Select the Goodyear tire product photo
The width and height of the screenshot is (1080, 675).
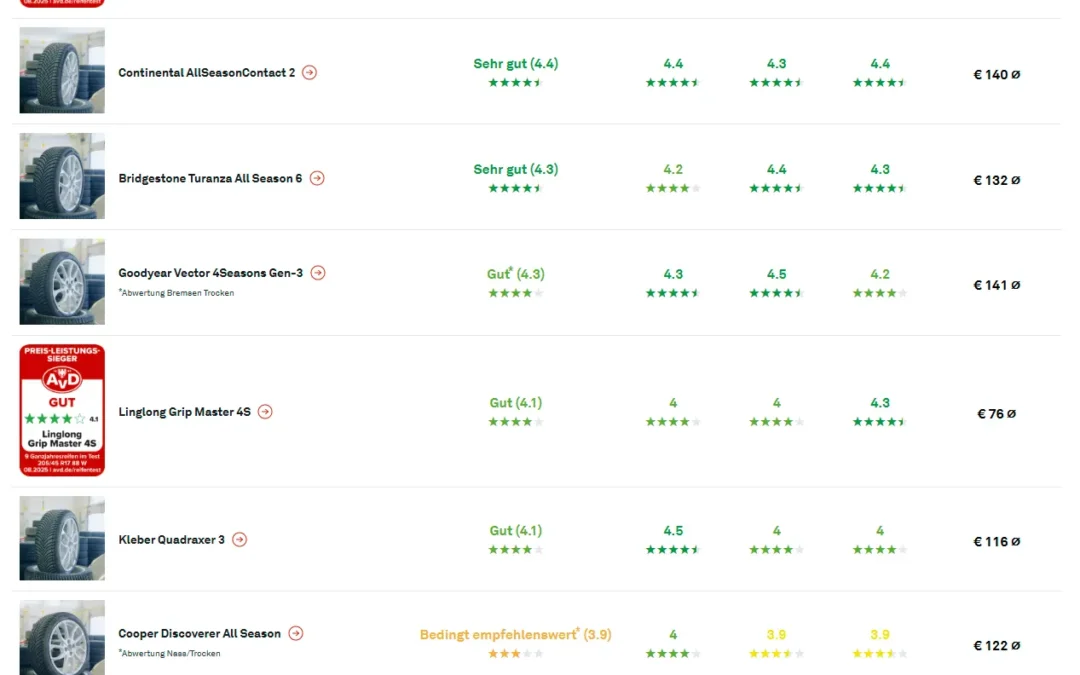[62, 281]
